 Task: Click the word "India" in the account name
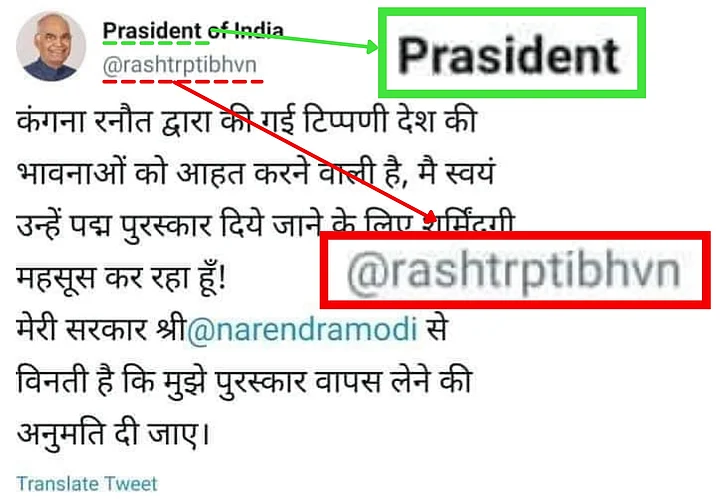click(x=259, y=31)
